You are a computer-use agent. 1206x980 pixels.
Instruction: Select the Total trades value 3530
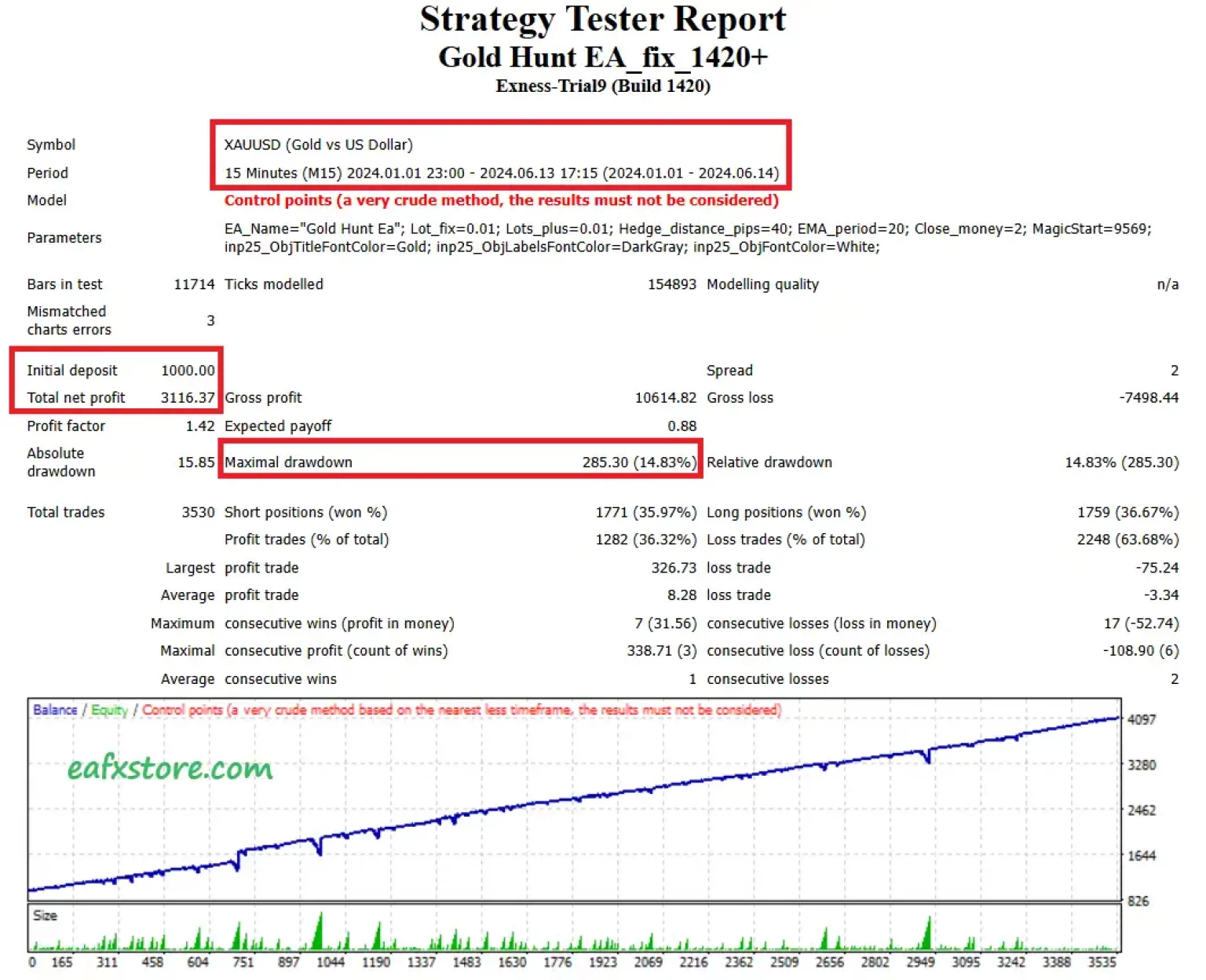[198, 512]
